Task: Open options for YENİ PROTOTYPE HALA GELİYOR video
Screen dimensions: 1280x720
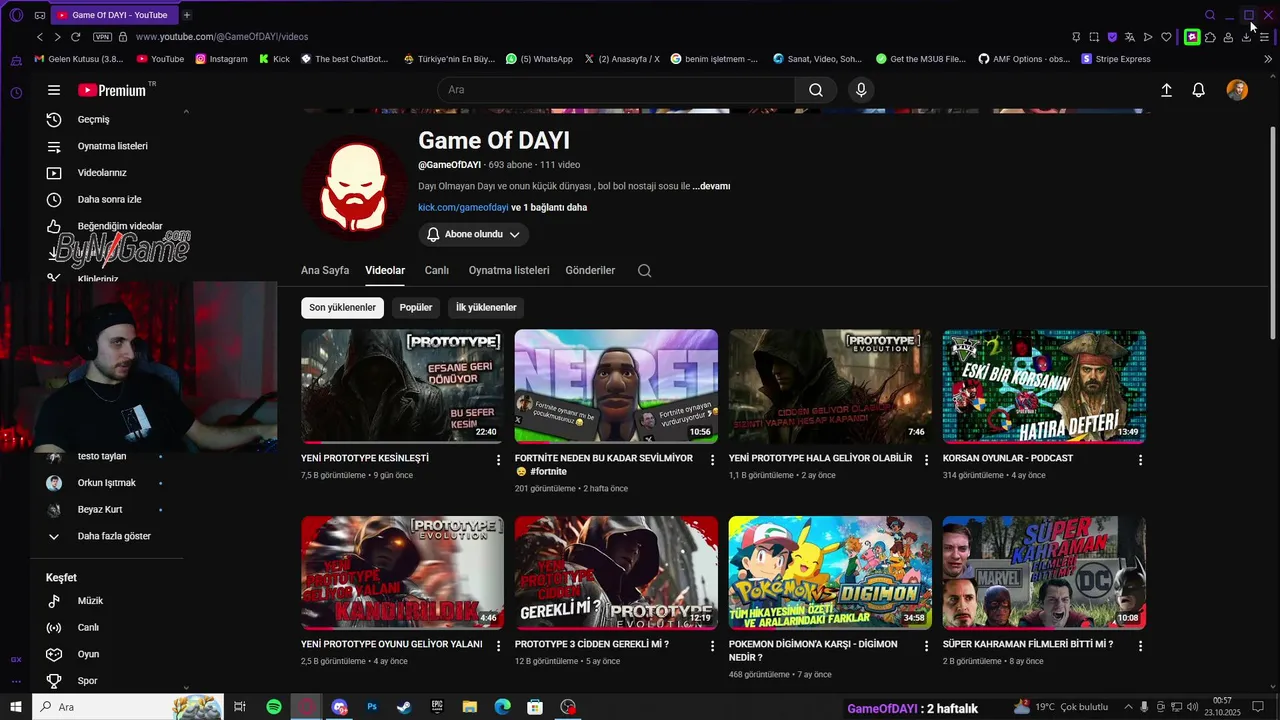Action: 926,460
